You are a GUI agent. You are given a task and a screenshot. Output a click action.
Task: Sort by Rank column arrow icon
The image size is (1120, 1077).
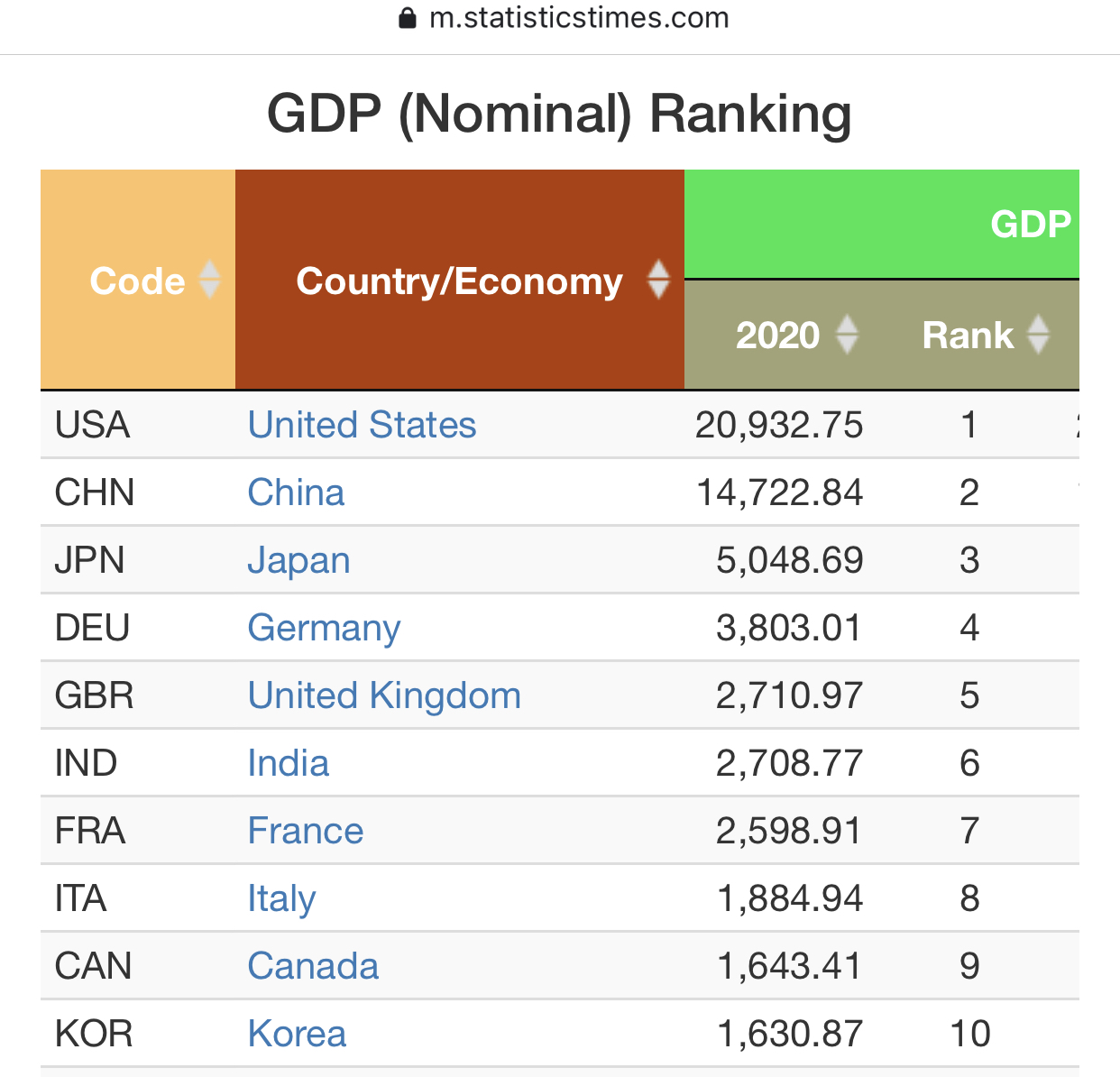tap(1039, 335)
